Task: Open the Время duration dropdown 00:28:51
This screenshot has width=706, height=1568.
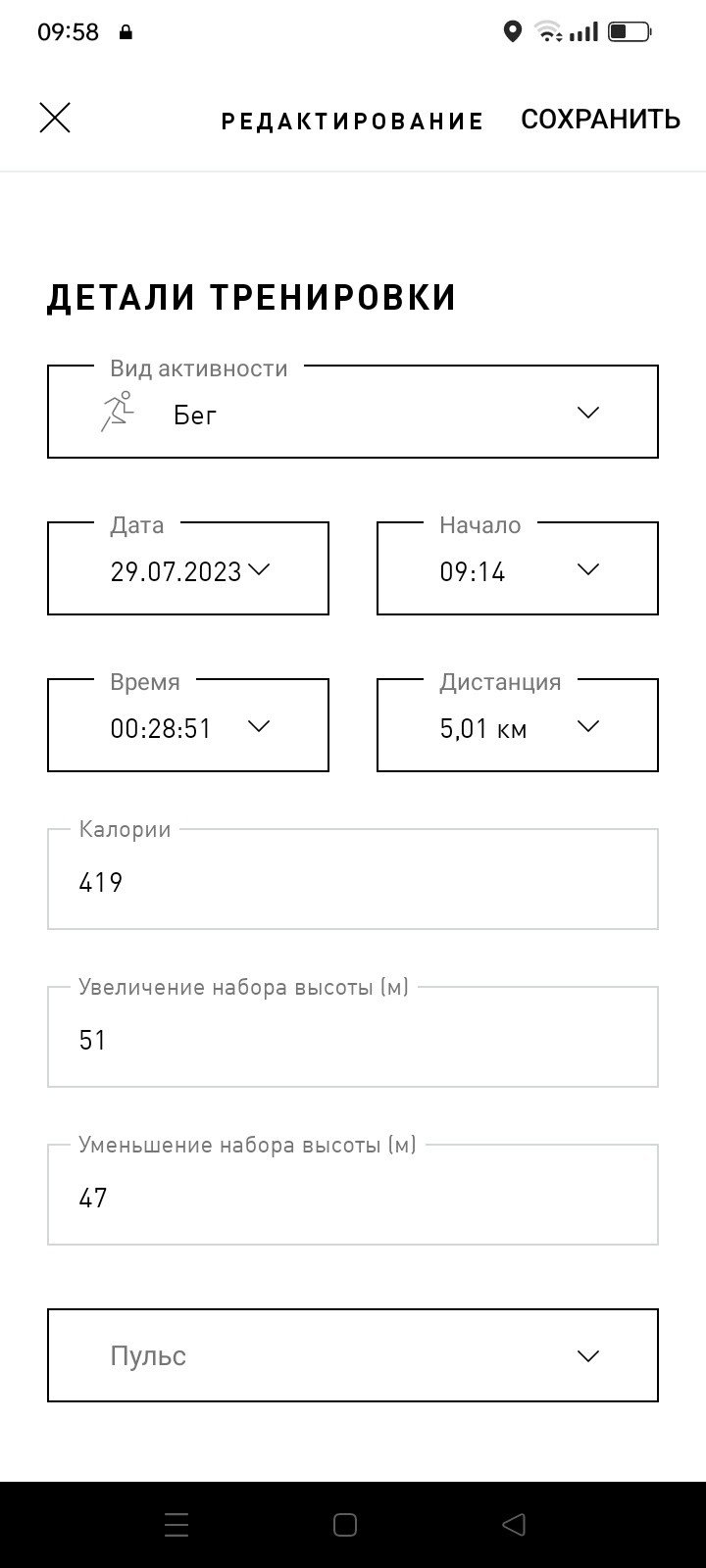Action: click(188, 725)
